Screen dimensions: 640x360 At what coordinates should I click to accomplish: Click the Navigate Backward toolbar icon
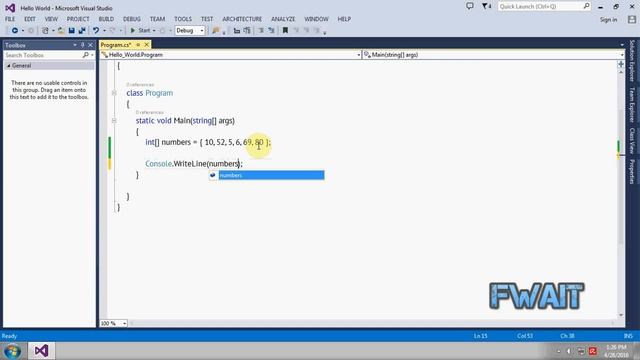pyautogui.click(x=15, y=31)
